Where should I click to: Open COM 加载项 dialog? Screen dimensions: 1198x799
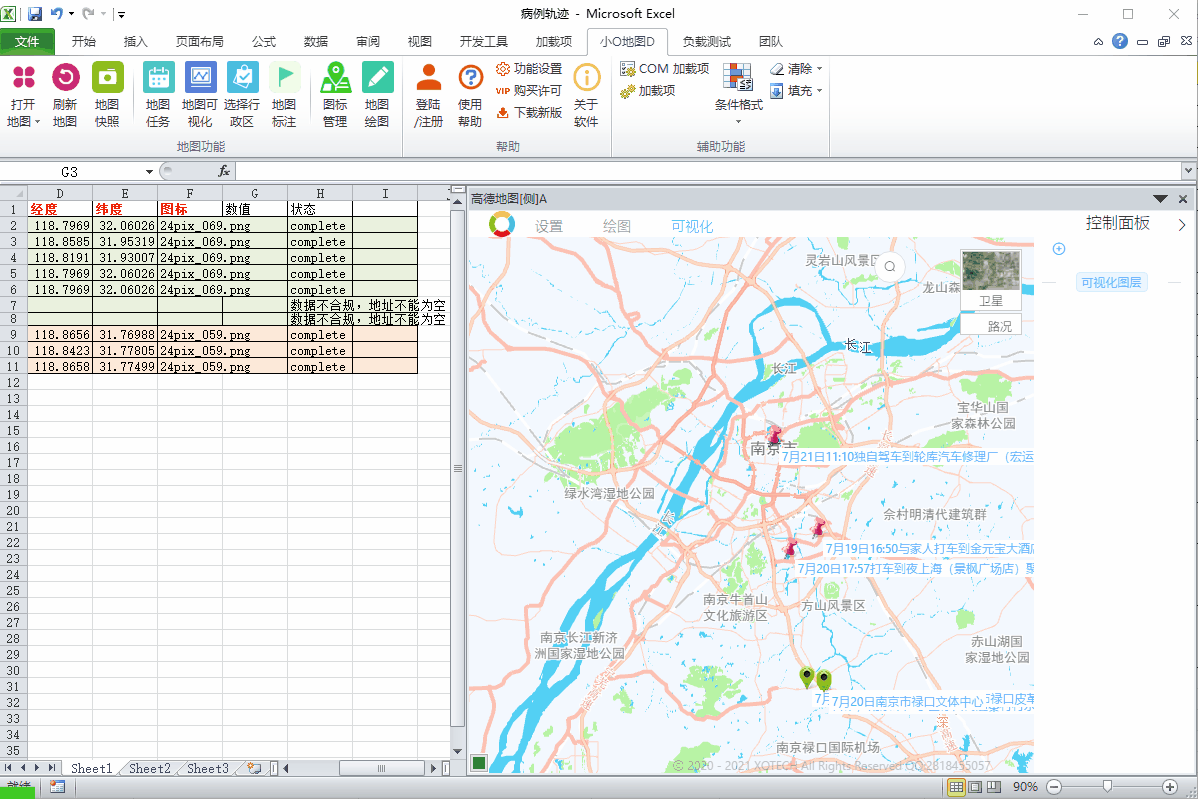[x=664, y=69]
